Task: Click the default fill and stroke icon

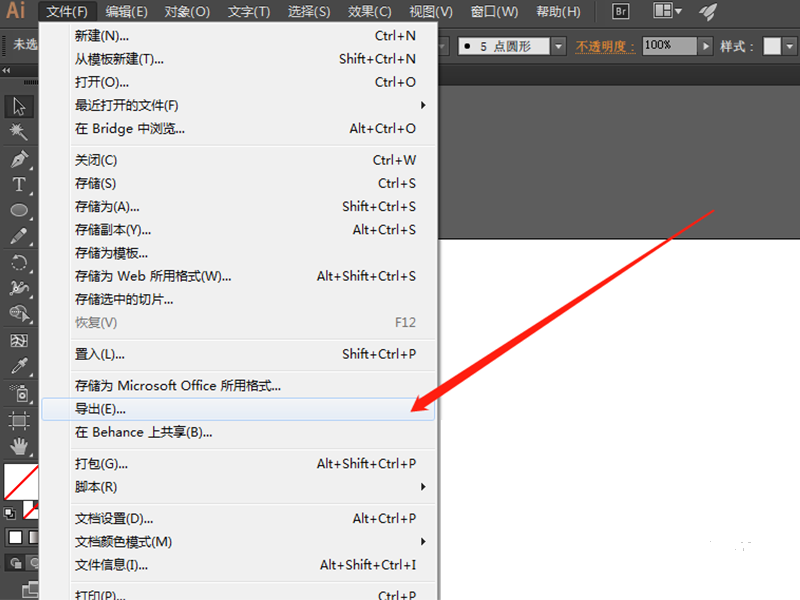Action: pyautogui.click(x=10, y=513)
